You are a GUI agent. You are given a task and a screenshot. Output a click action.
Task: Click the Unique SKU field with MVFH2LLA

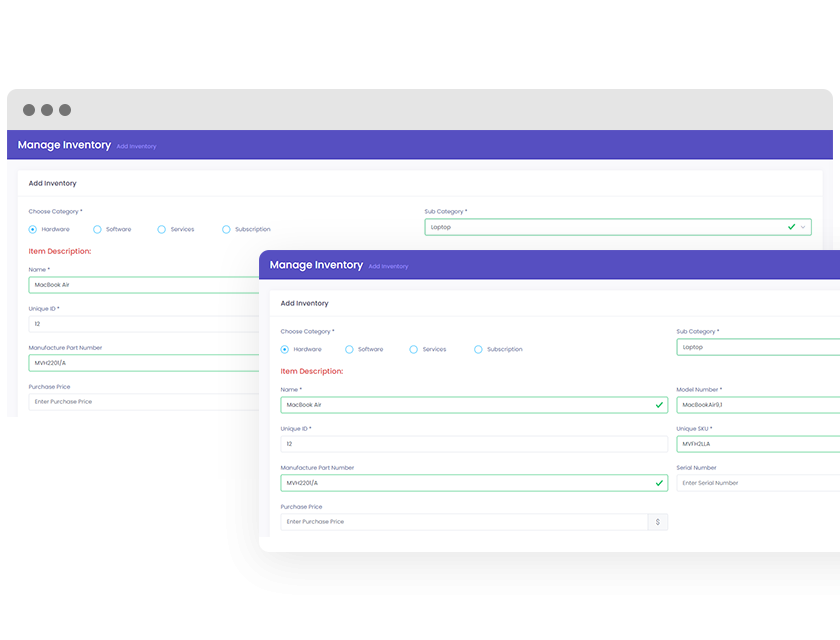click(757, 444)
